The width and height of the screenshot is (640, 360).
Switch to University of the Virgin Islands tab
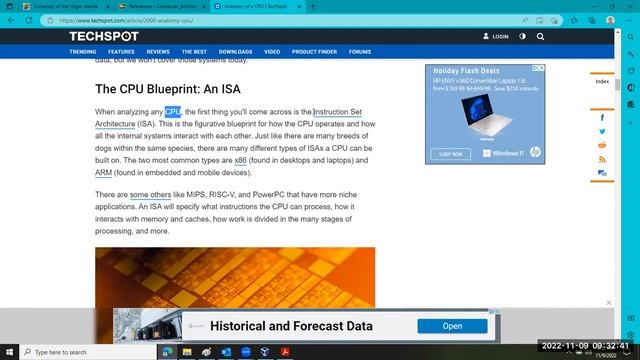coord(67,6)
